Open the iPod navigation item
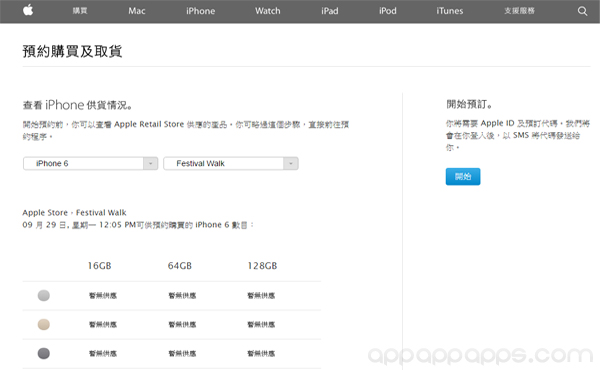Viewport: 600px width, 370px height. click(x=388, y=11)
